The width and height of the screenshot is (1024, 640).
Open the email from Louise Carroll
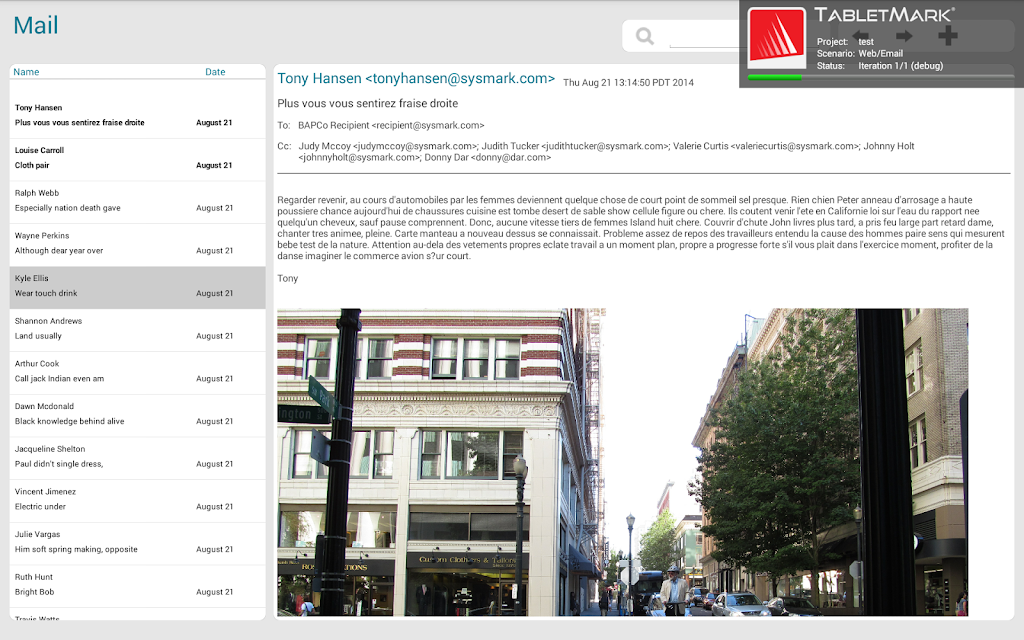click(137, 159)
